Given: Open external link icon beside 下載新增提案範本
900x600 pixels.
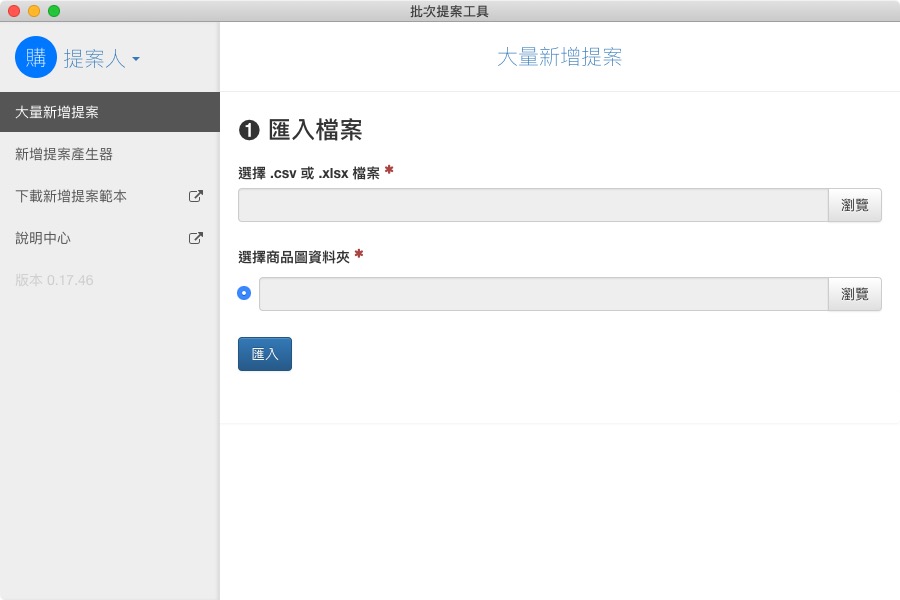Looking at the screenshot, I should (196, 196).
